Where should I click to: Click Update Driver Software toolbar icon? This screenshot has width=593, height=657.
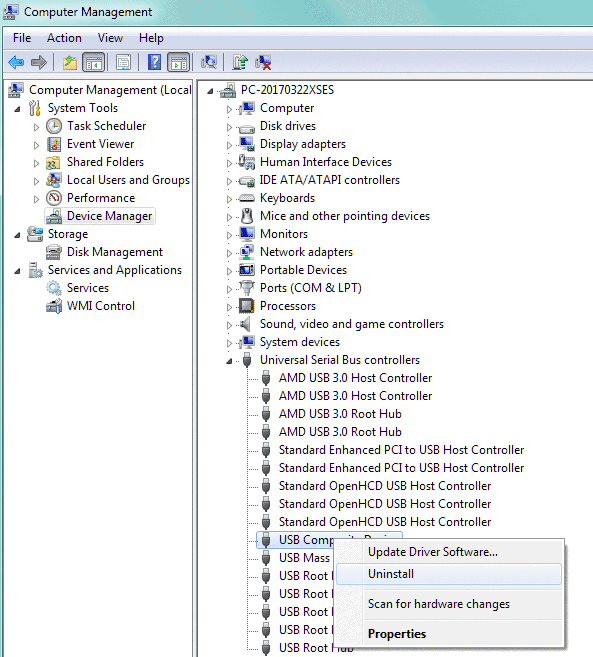click(240, 62)
